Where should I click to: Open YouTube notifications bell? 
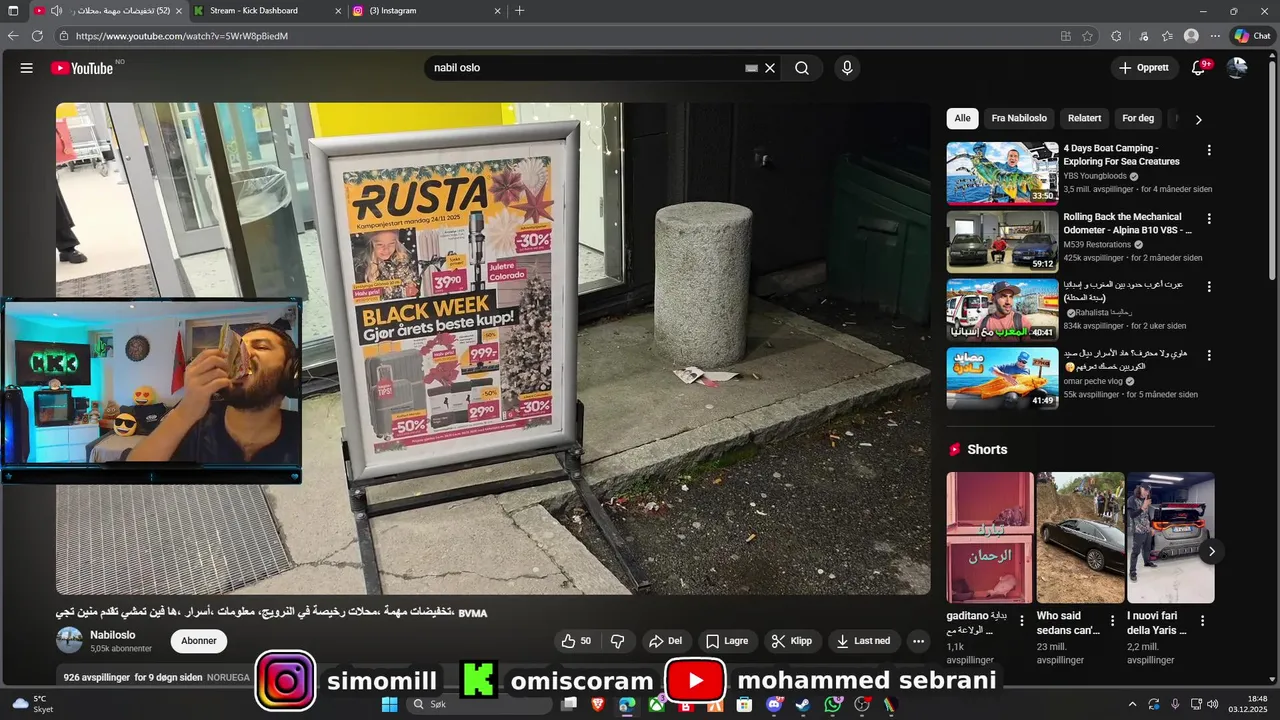[1198, 68]
